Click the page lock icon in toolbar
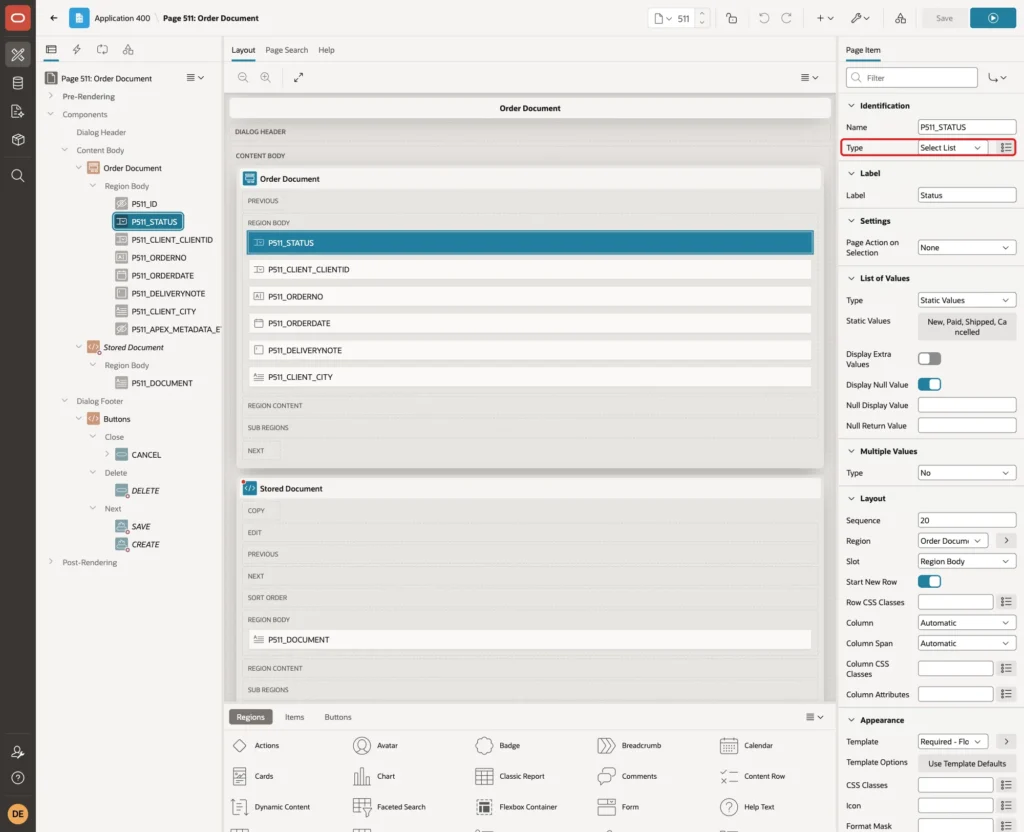 [731, 18]
